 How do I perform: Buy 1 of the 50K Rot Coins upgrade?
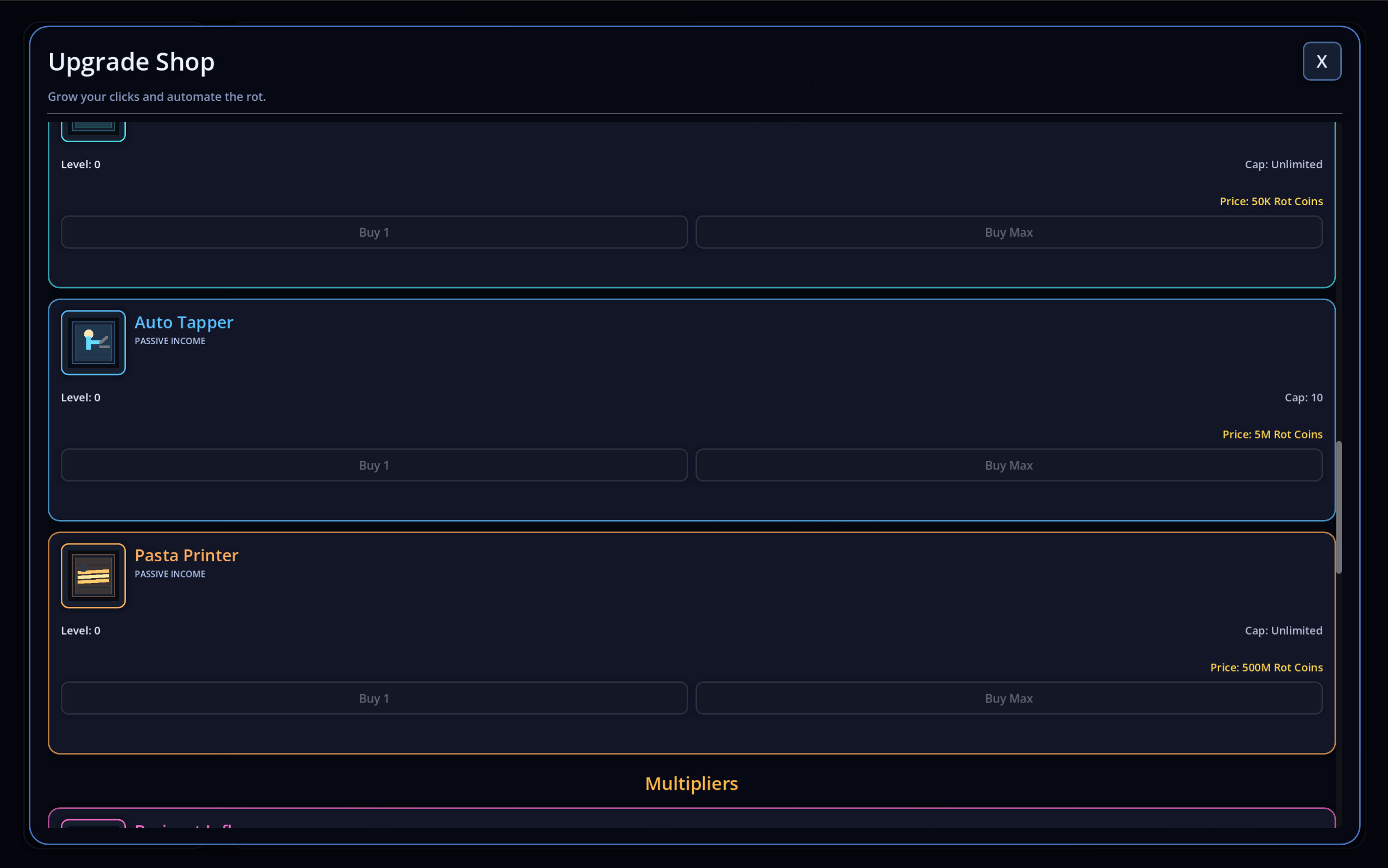tap(374, 232)
